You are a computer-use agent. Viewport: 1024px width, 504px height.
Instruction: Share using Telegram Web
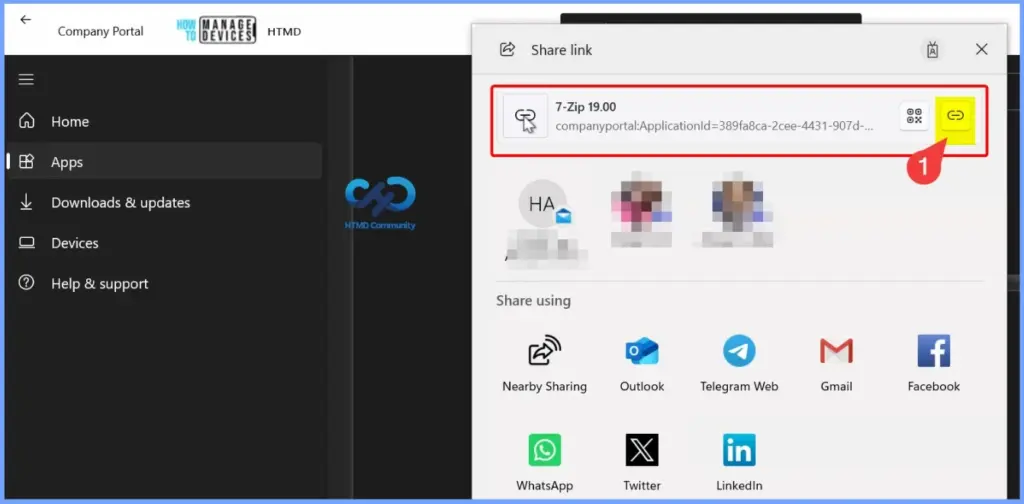[x=739, y=363]
